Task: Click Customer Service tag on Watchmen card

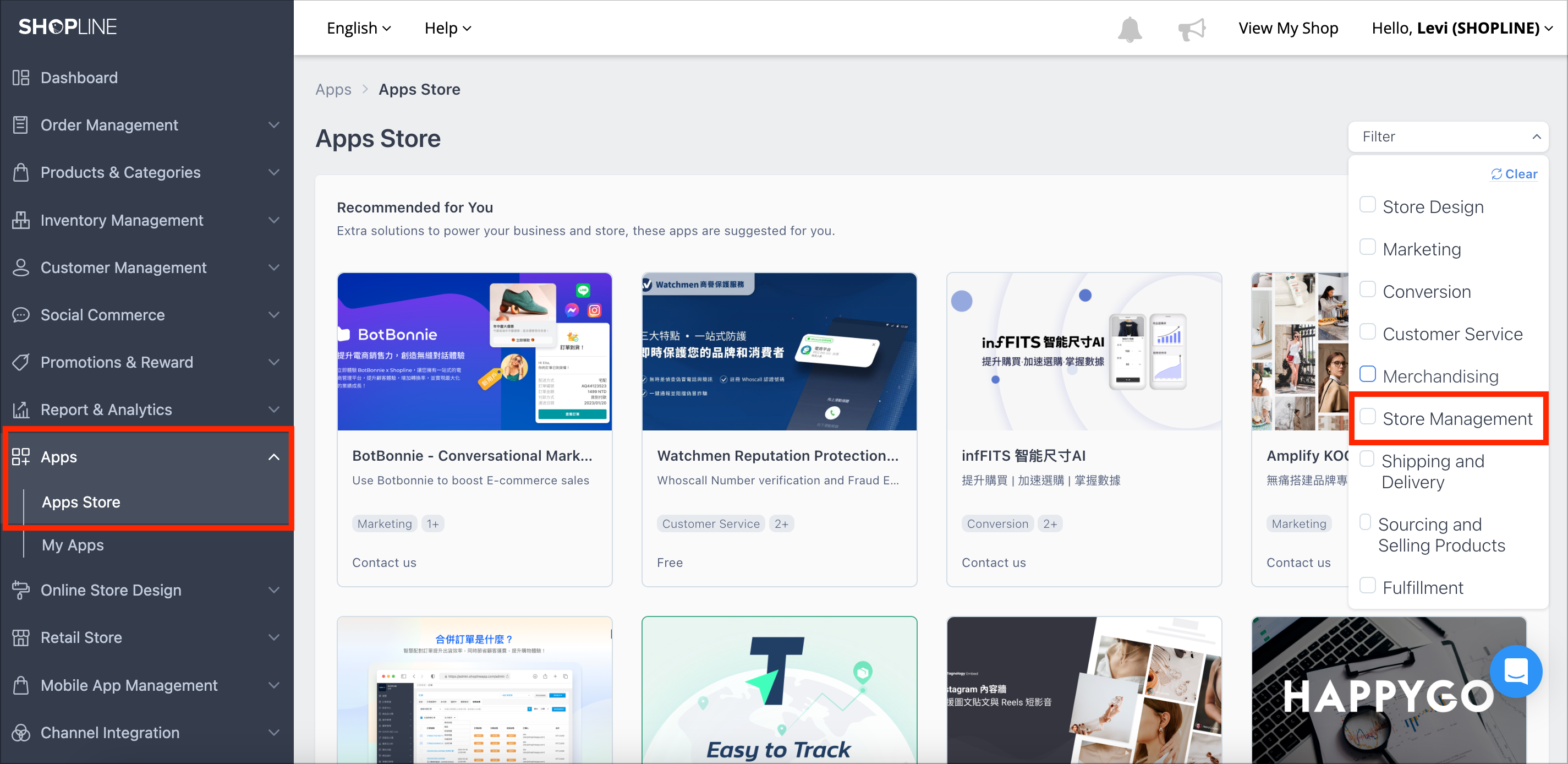Action: click(x=710, y=523)
